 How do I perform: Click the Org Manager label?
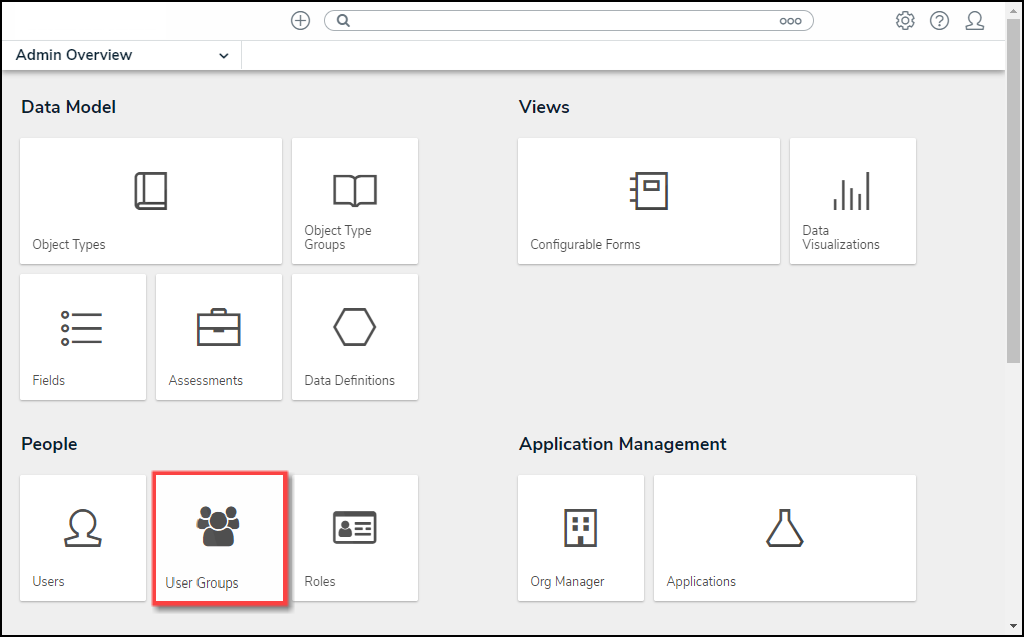(568, 581)
